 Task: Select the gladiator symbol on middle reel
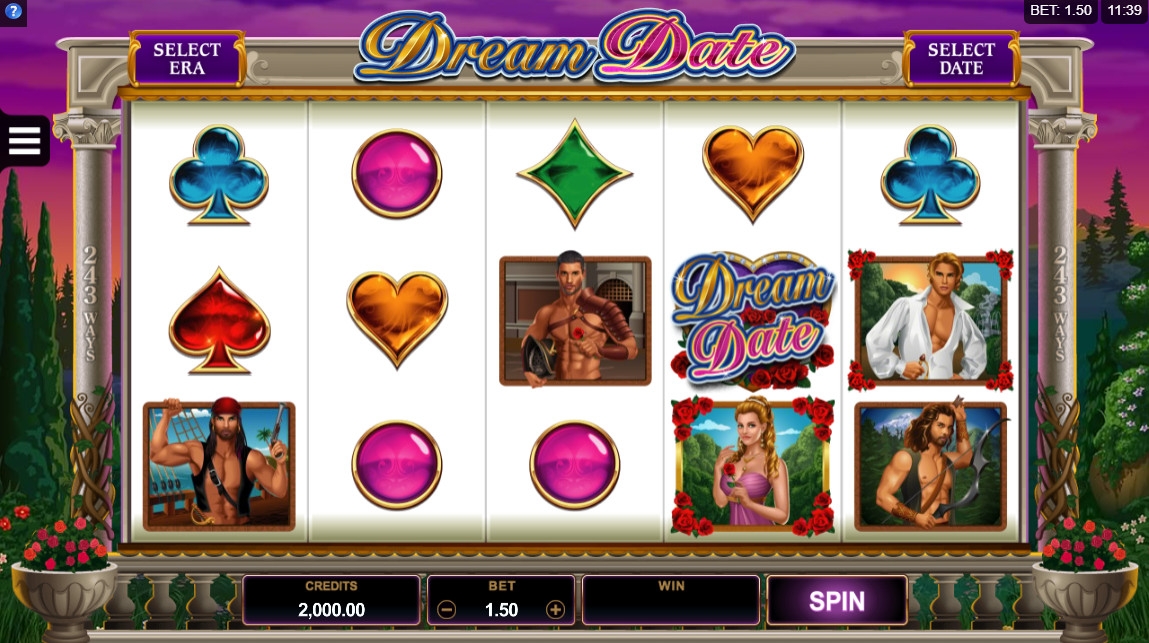click(575, 321)
